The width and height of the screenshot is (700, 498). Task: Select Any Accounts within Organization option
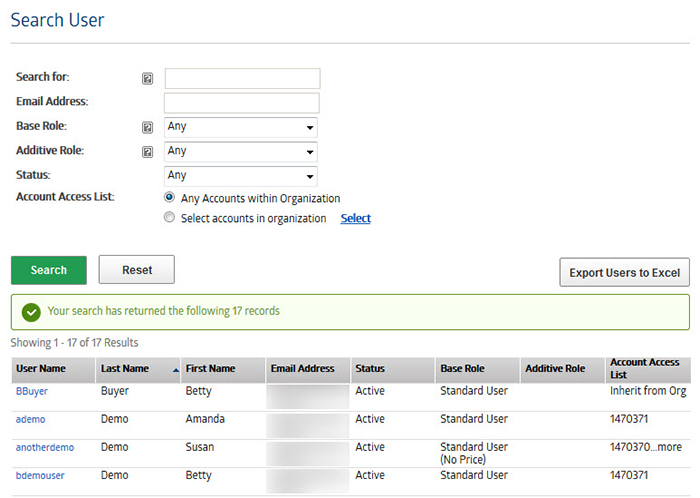[169, 197]
